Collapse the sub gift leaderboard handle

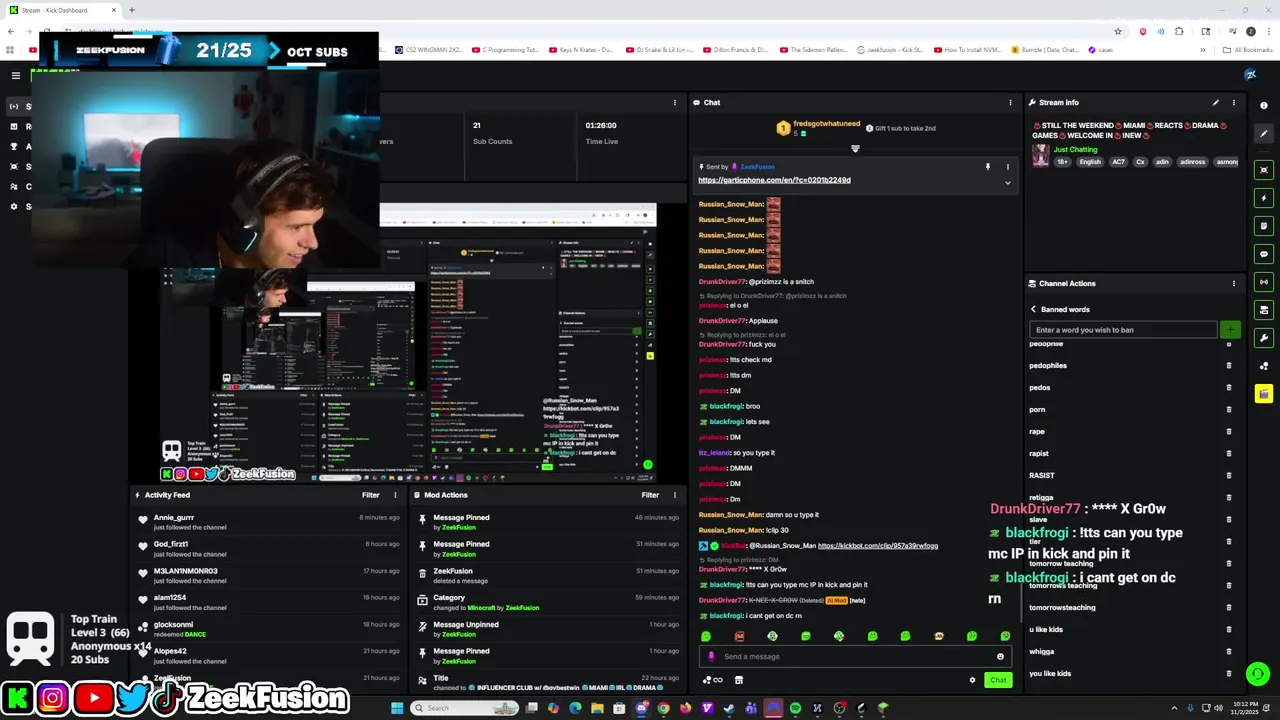855,149
